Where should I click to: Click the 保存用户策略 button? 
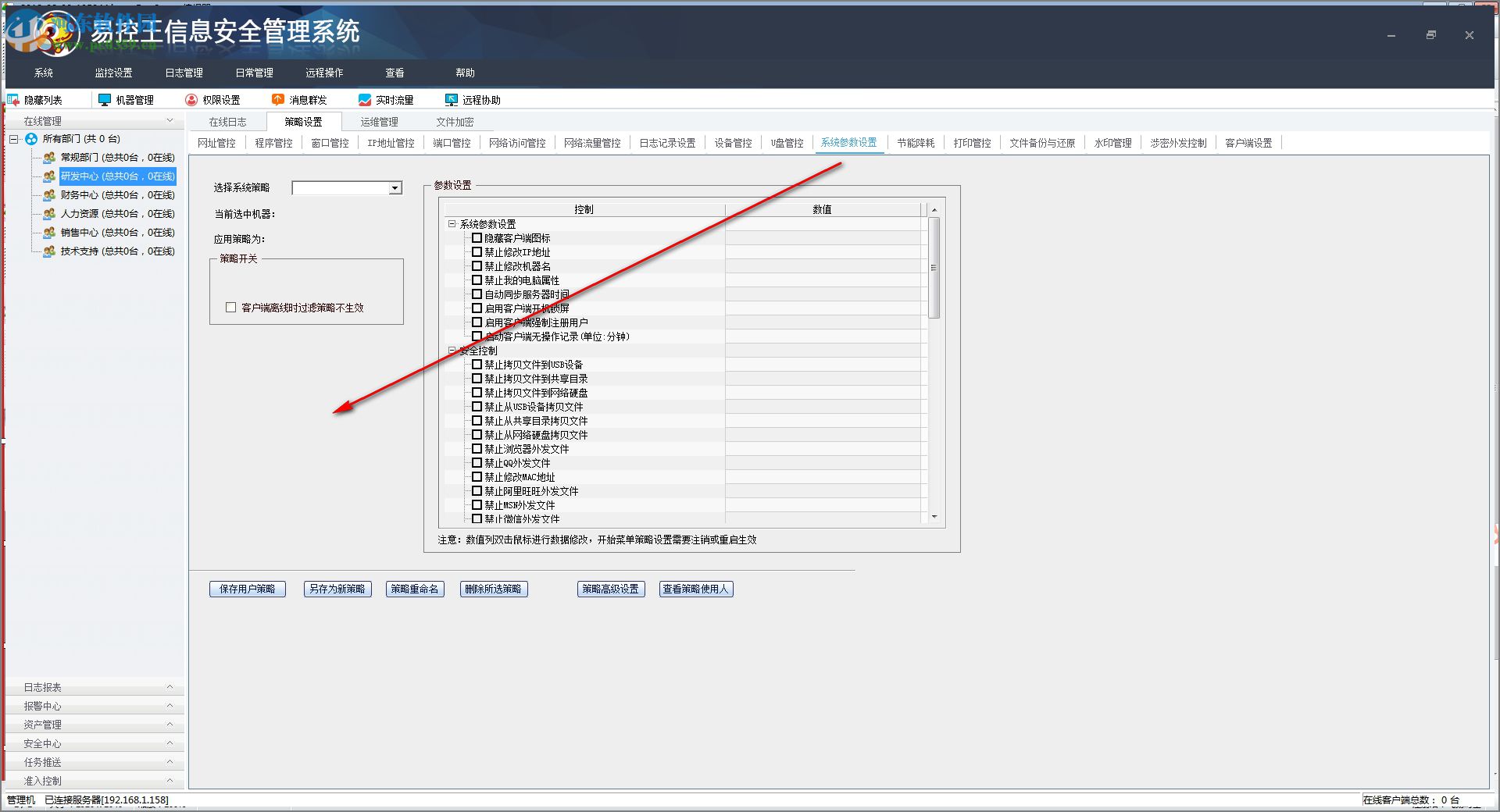click(248, 589)
